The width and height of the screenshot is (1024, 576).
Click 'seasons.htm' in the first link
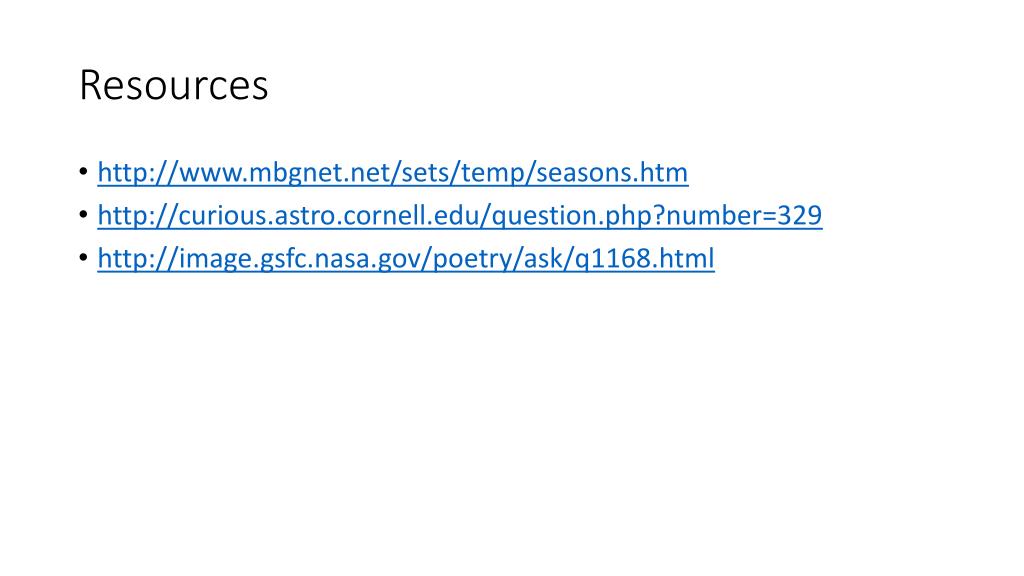point(612,172)
